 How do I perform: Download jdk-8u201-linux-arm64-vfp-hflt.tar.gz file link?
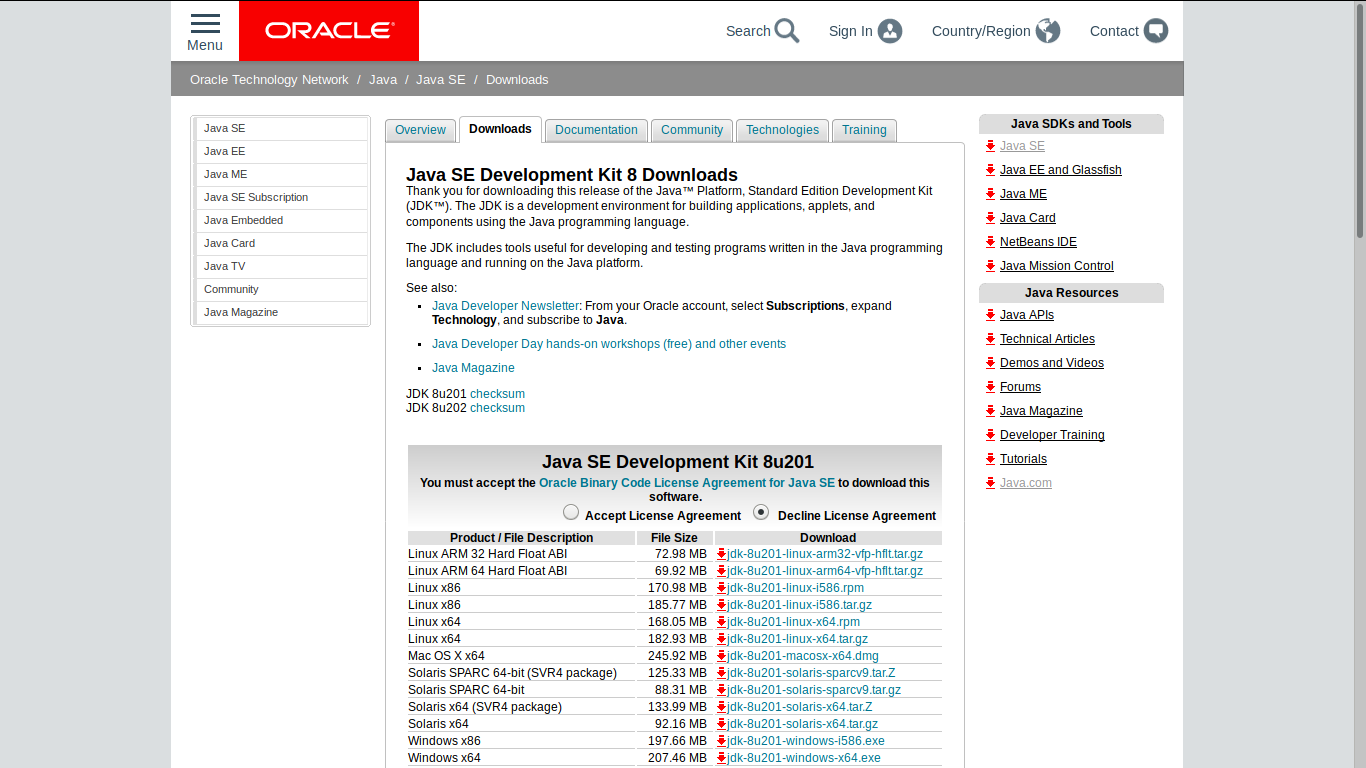click(825, 571)
